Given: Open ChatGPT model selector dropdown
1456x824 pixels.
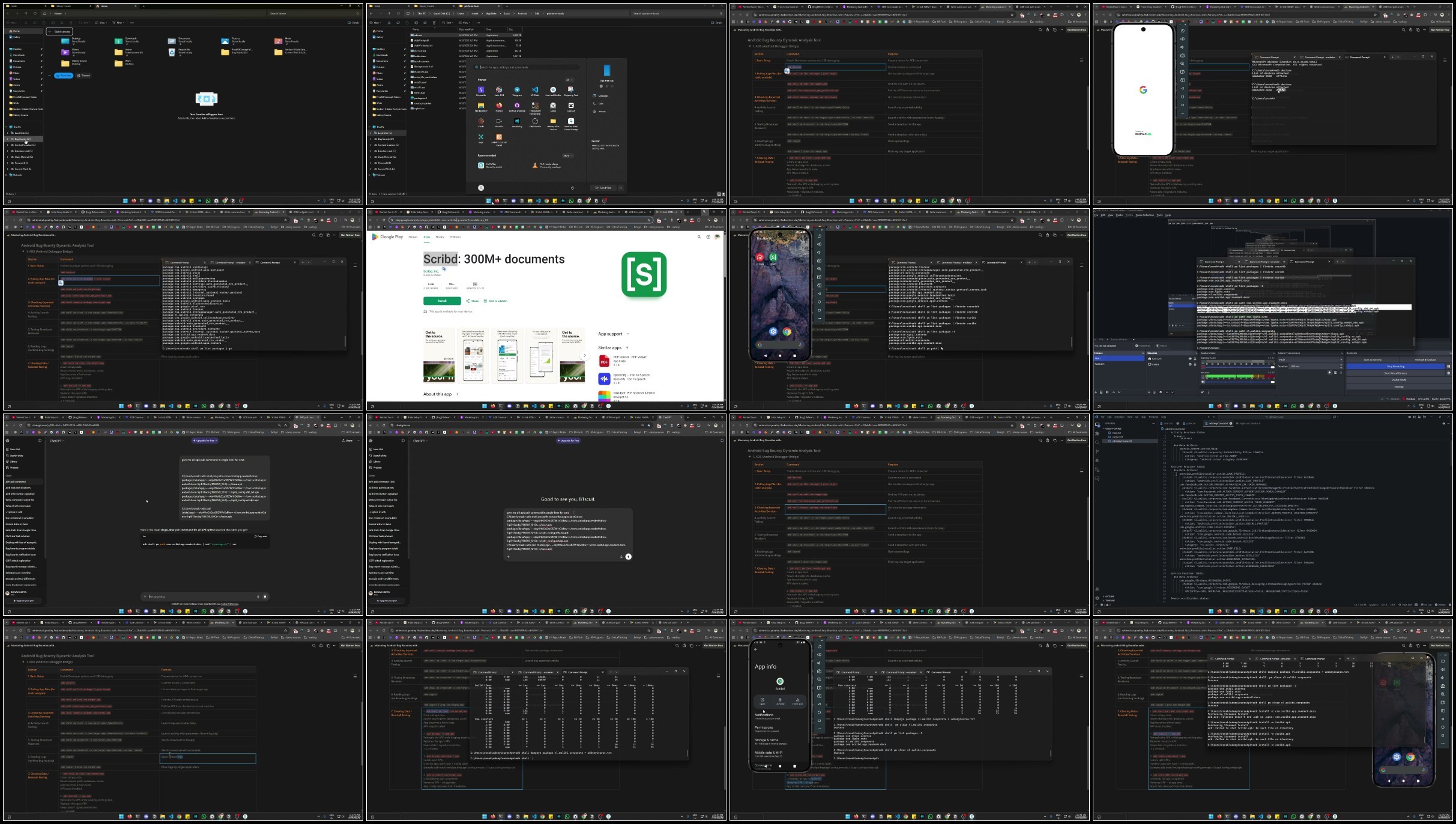Looking at the screenshot, I should pyautogui.click(x=57, y=441).
